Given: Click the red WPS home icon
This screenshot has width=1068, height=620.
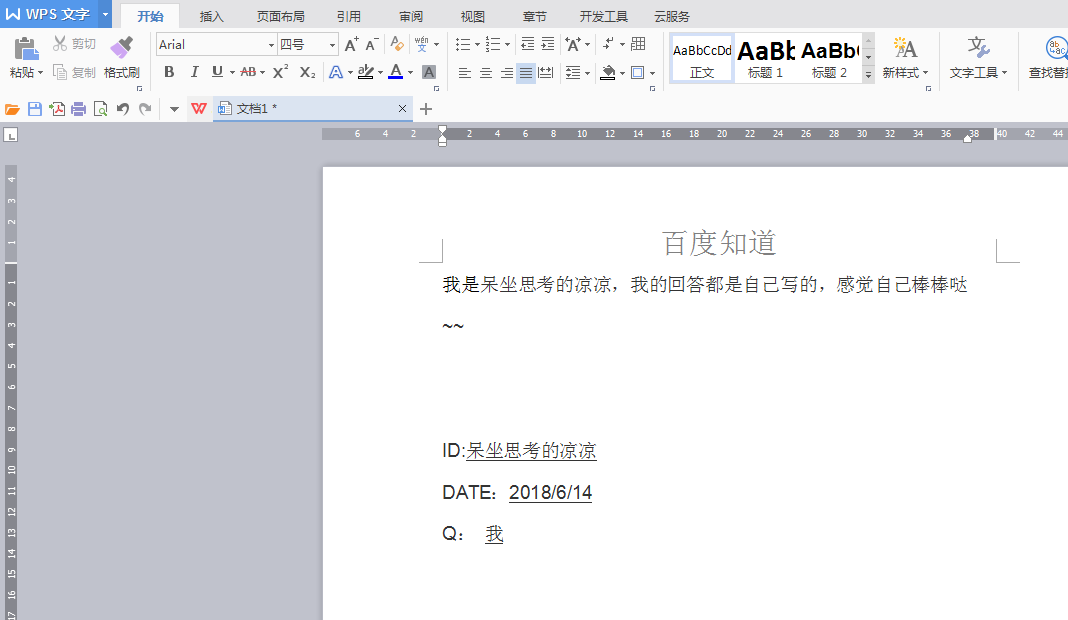Looking at the screenshot, I should tap(199, 109).
